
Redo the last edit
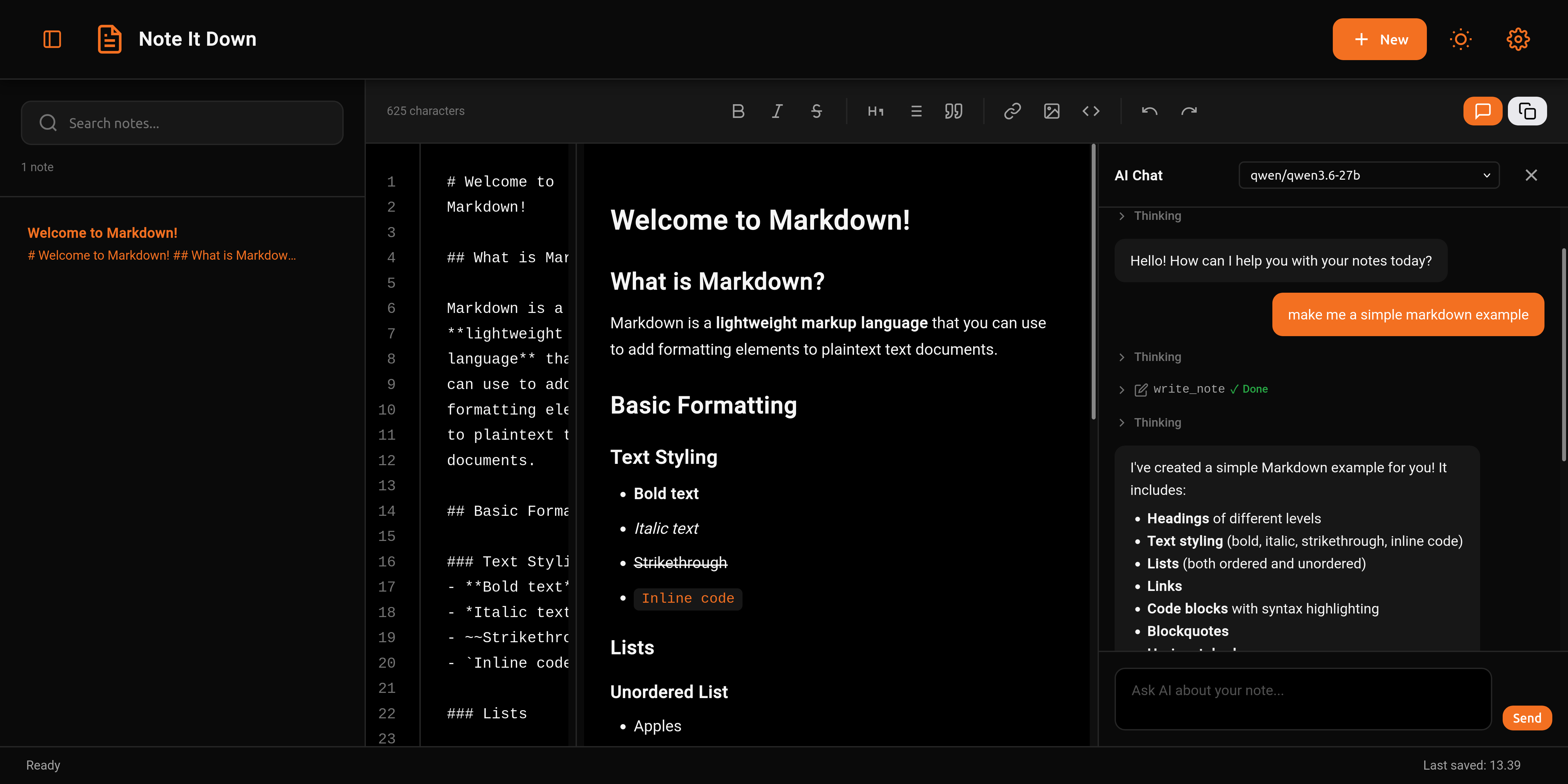pyautogui.click(x=1189, y=111)
